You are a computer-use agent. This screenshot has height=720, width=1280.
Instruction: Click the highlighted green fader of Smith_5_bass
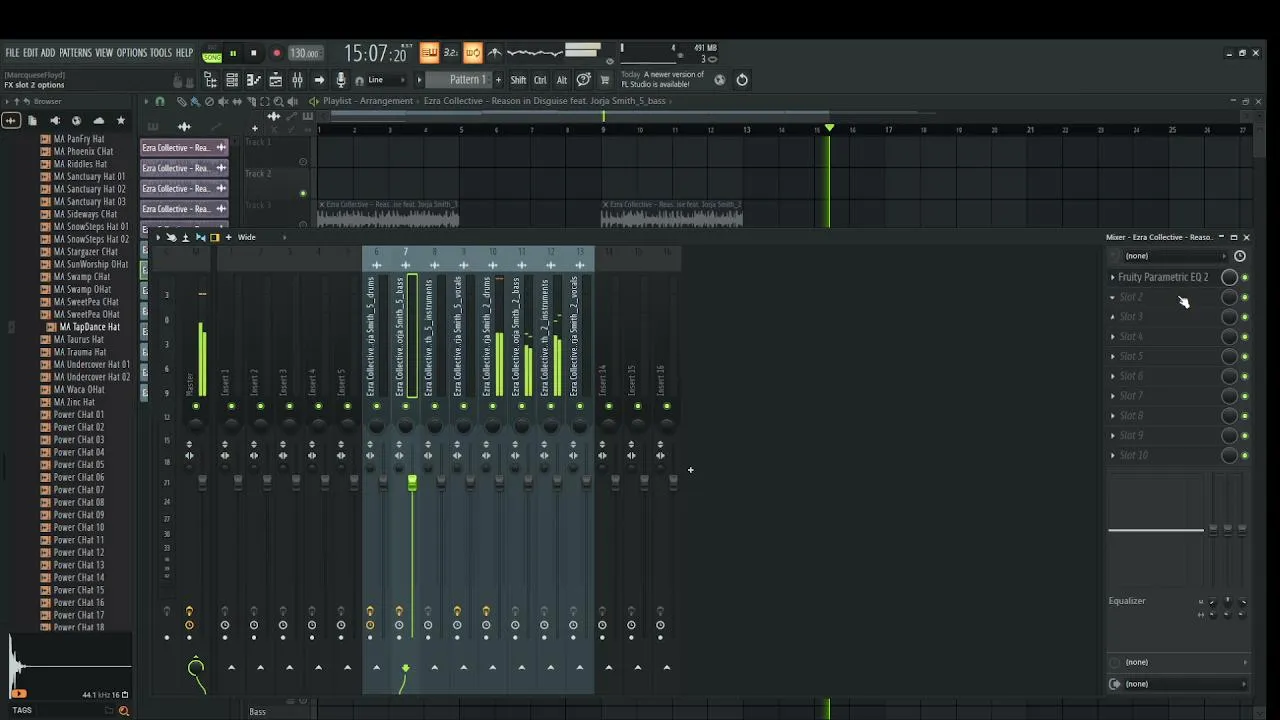(x=412, y=484)
